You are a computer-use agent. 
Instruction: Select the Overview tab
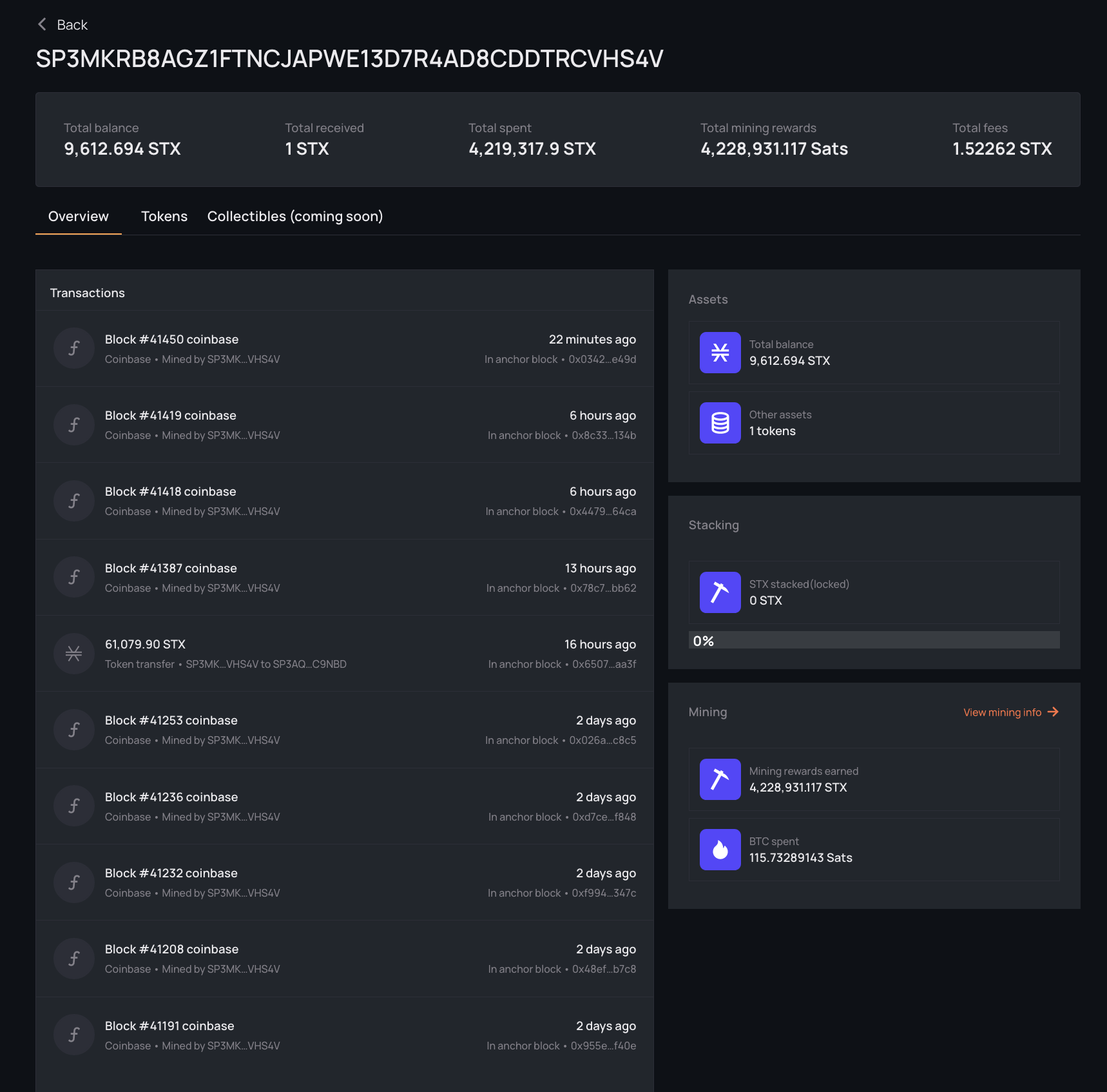(x=79, y=217)
